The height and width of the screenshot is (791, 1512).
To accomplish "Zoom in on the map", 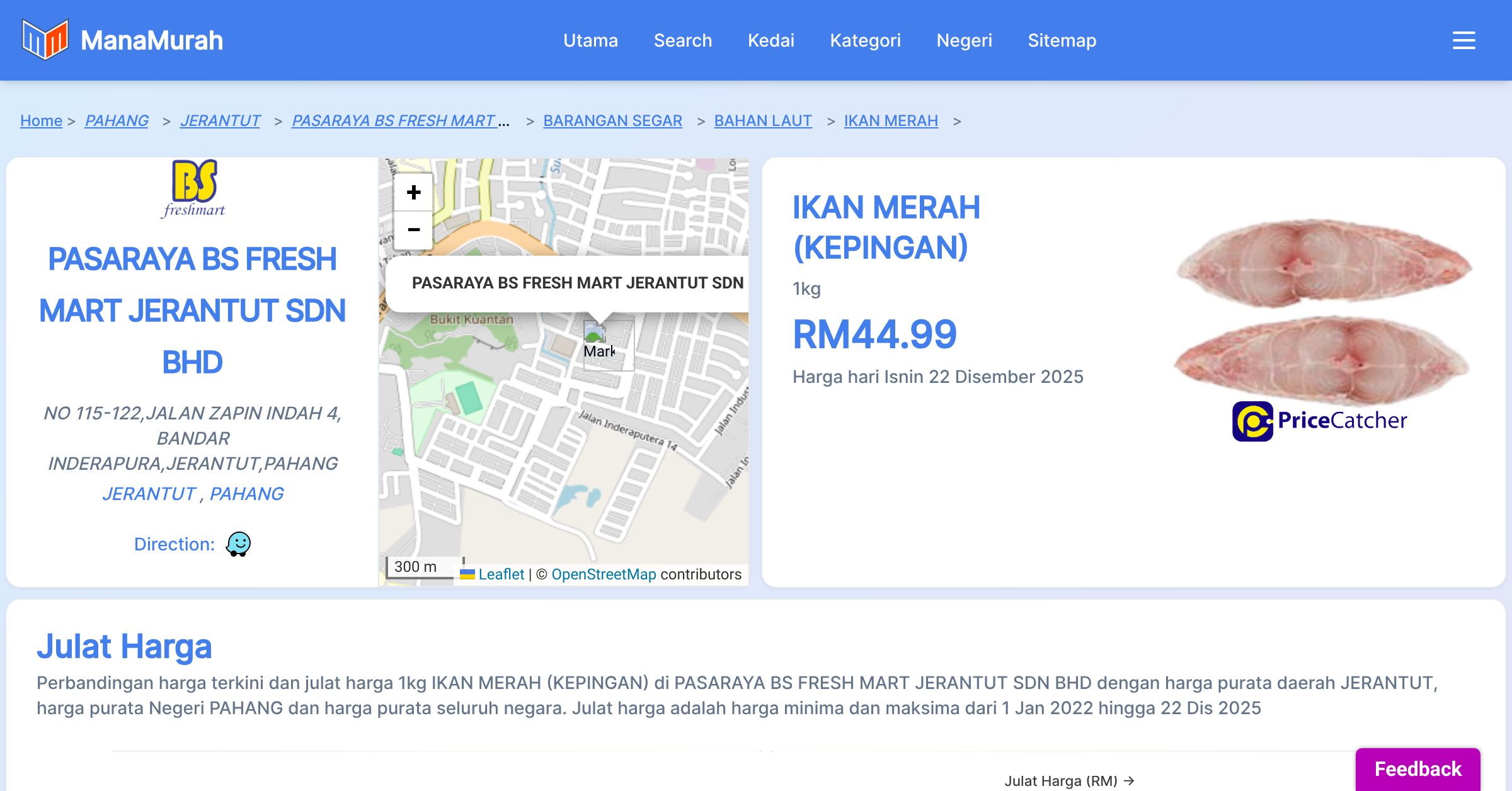I will [x=413, y=193].
